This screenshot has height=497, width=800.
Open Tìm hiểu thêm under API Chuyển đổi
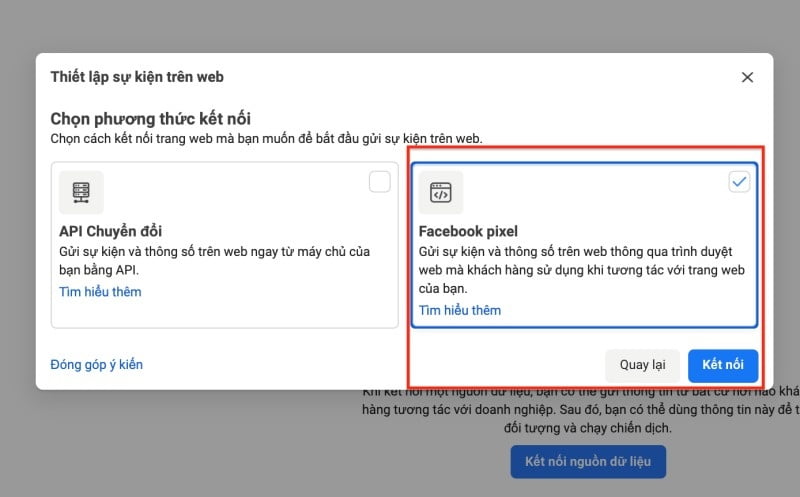100,292
